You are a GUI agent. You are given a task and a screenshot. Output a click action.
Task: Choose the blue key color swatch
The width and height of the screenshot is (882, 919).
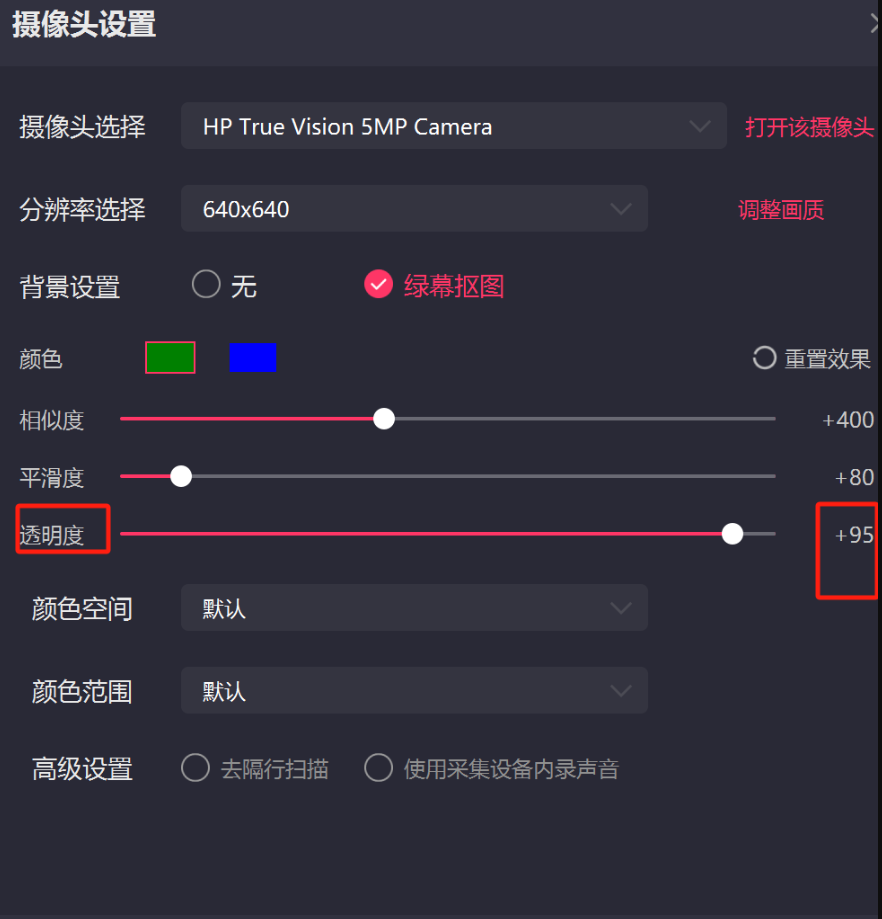pos(253,358)
